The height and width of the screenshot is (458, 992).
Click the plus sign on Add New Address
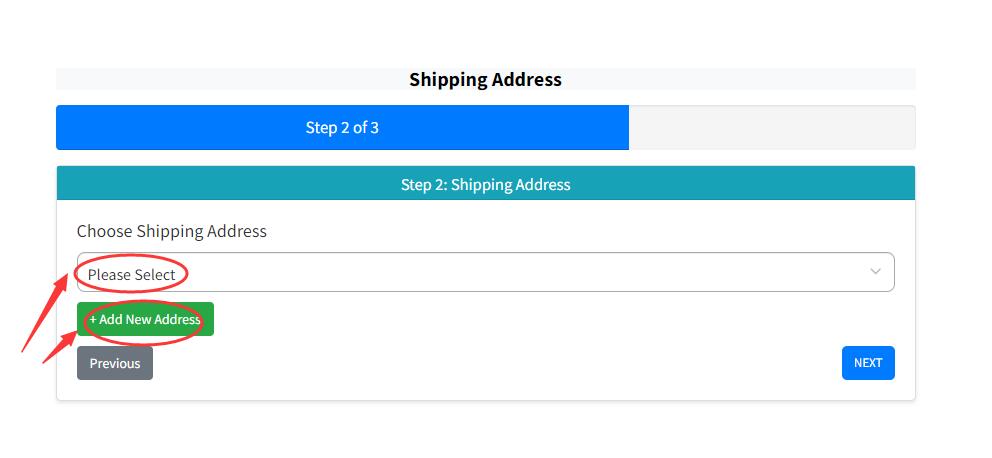[x=93, y=320]
